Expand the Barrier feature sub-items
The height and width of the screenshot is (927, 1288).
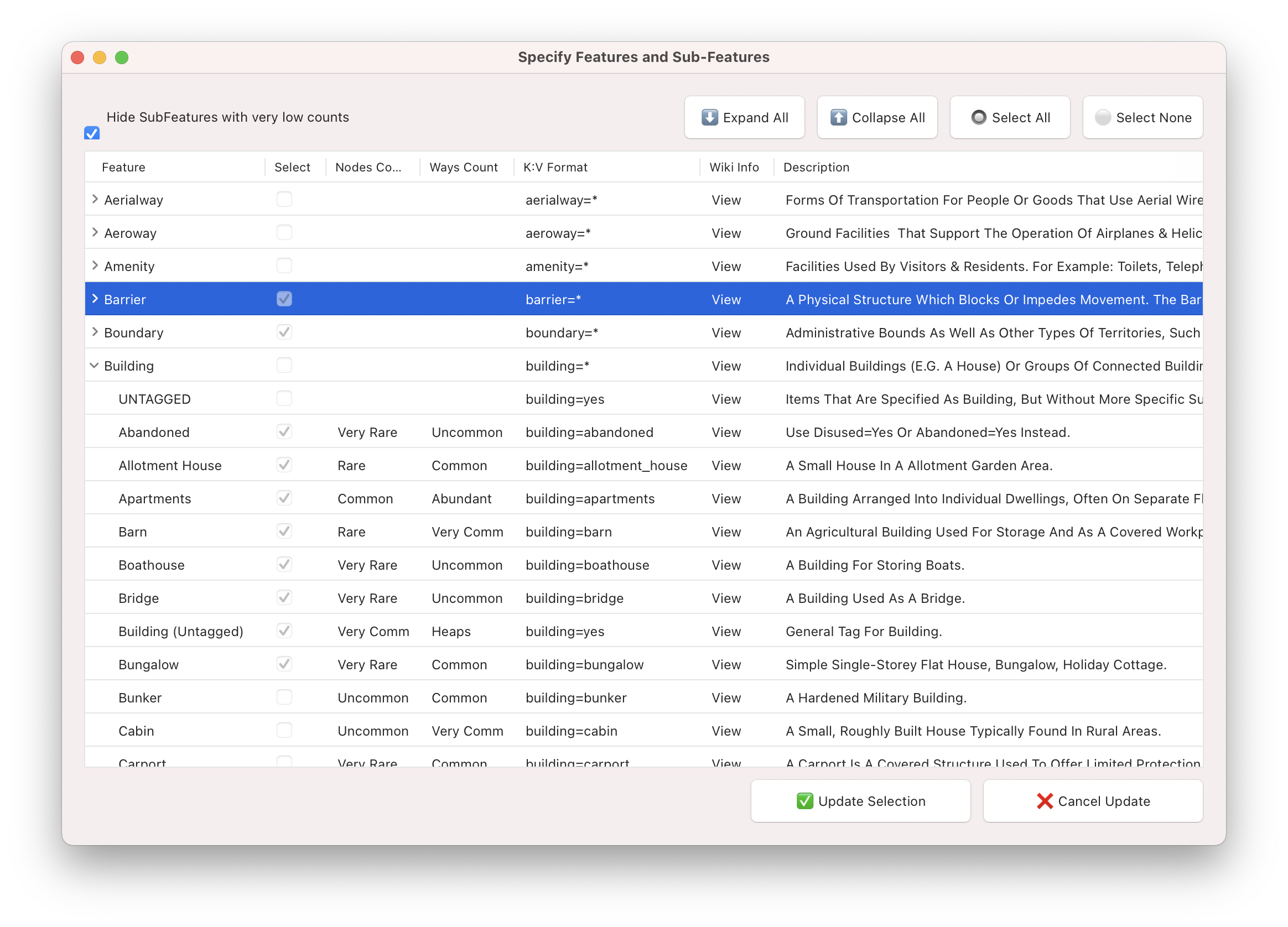coord(94,298)
